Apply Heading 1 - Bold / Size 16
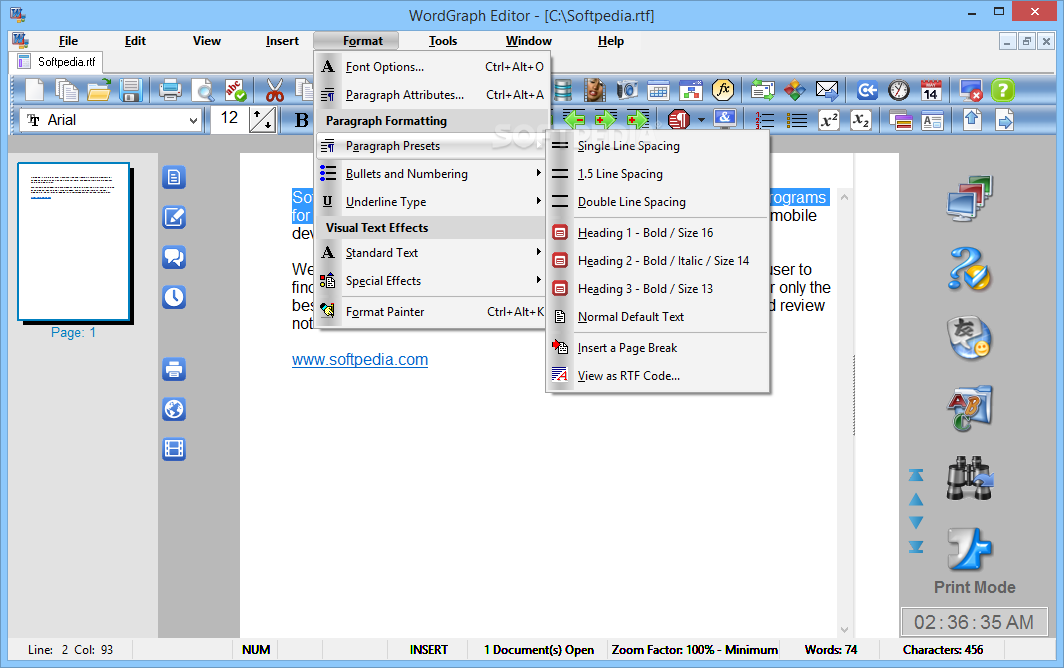The height and width of the screenshot is (668, 1064). pos(658,233)
